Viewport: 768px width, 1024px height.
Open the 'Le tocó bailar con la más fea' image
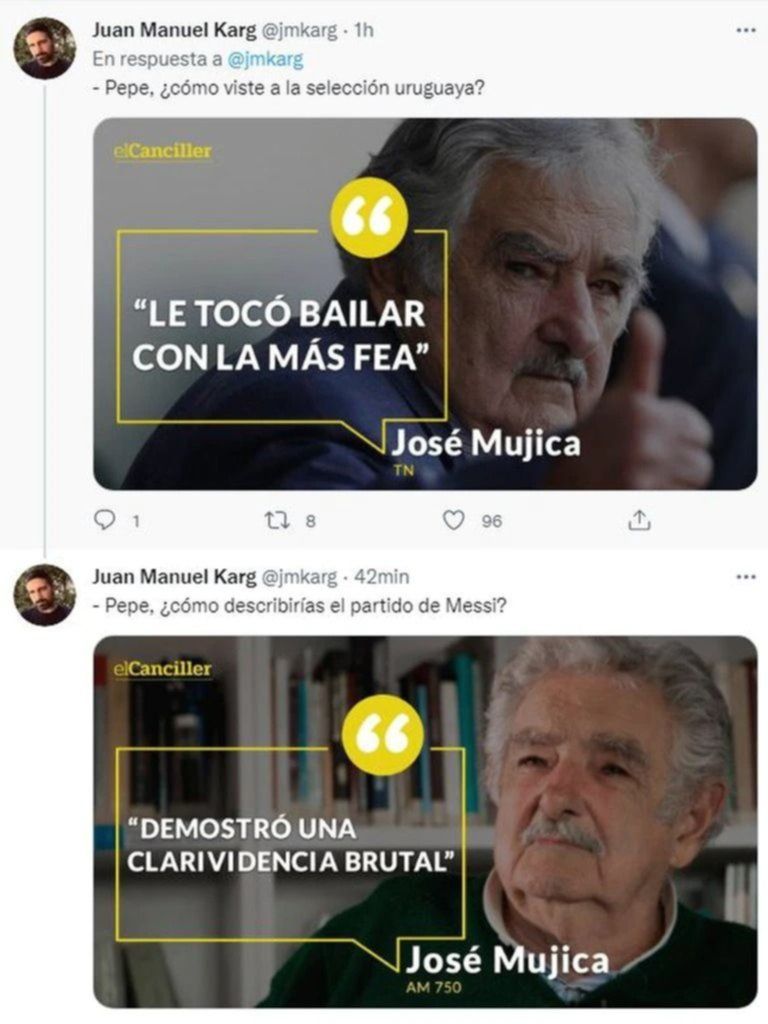pos(425,304)
